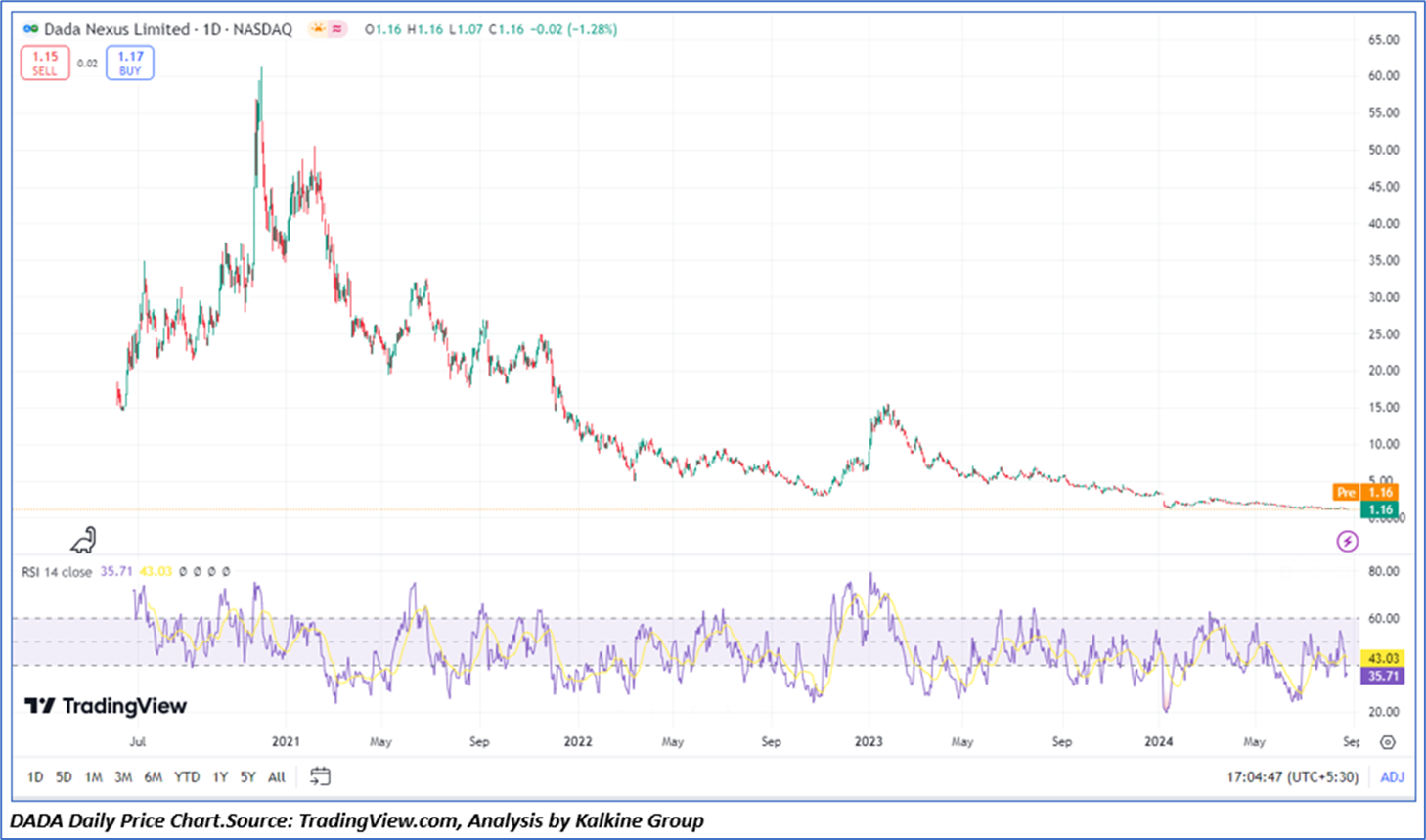Click the 15.00 price axis label
1426x840 pixels.
point(1384,408)
